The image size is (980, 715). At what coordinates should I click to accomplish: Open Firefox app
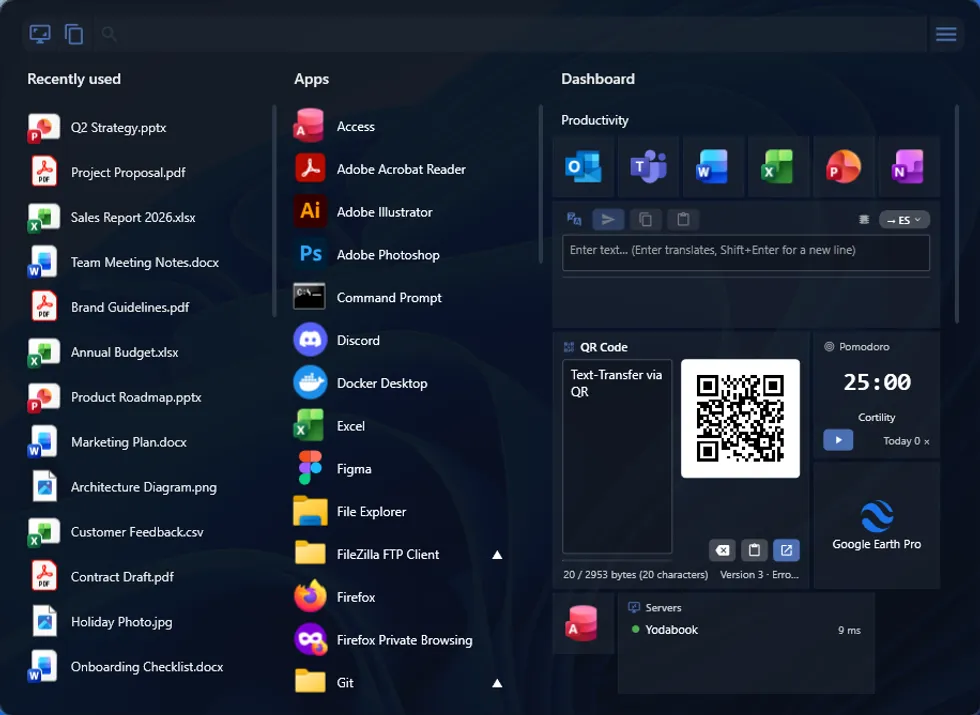[x=400, y=597]
